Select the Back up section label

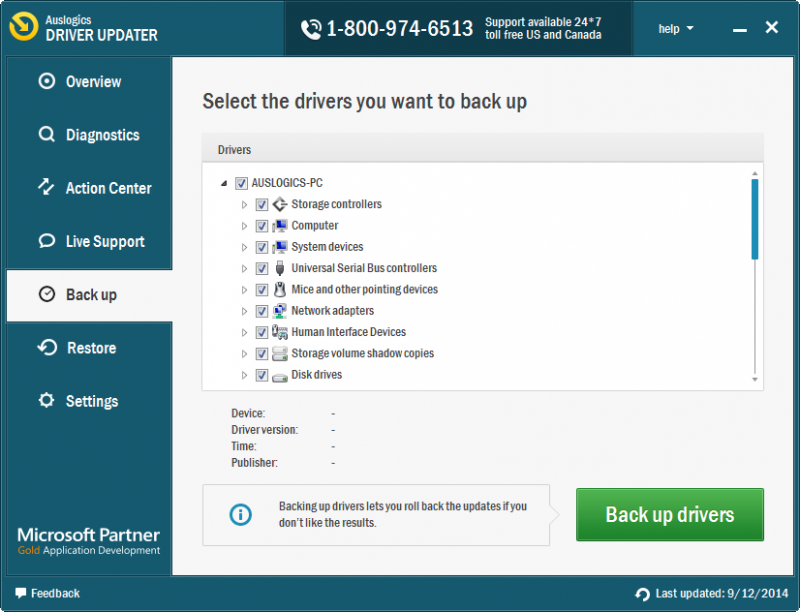(91, 295)
